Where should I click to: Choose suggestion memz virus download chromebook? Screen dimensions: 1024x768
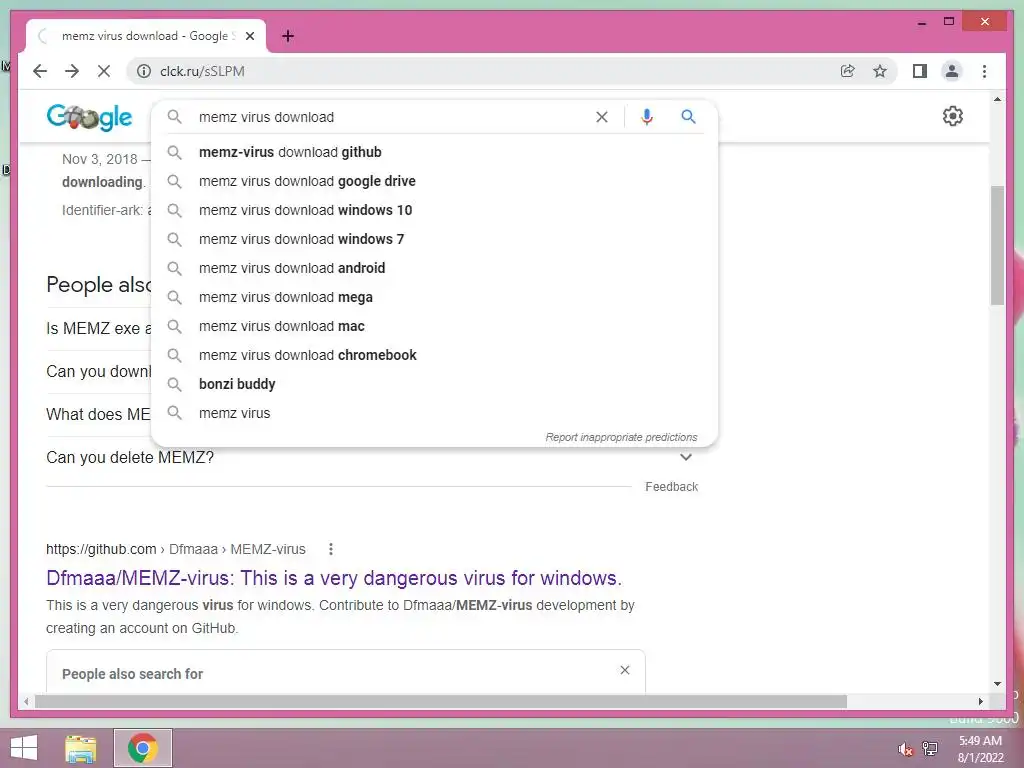(434, 355)
